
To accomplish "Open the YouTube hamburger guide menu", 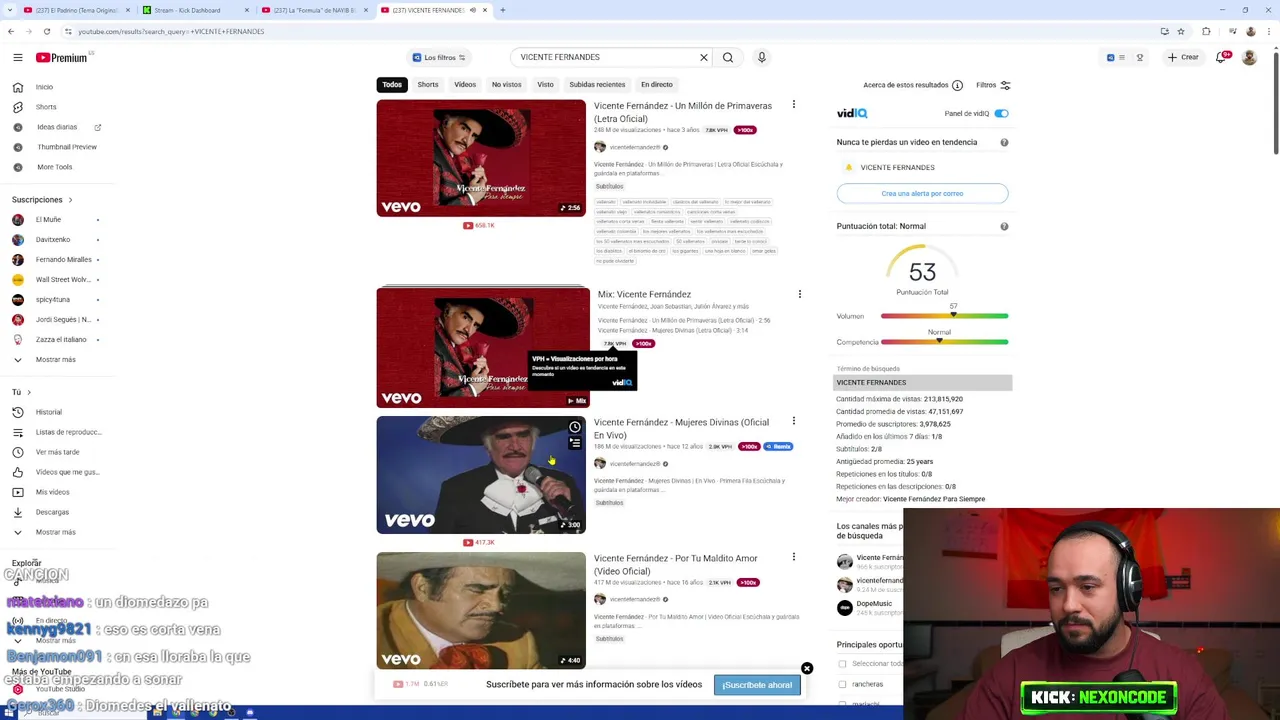I will pos(17,58).
